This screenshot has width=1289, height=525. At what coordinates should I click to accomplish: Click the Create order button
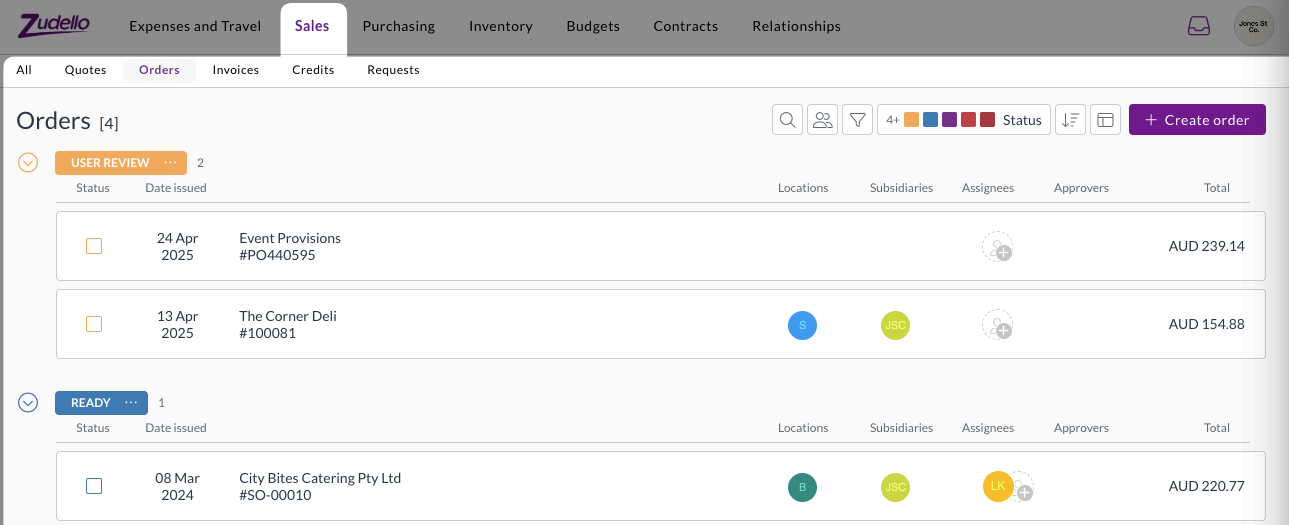(x=1196, y=120)
